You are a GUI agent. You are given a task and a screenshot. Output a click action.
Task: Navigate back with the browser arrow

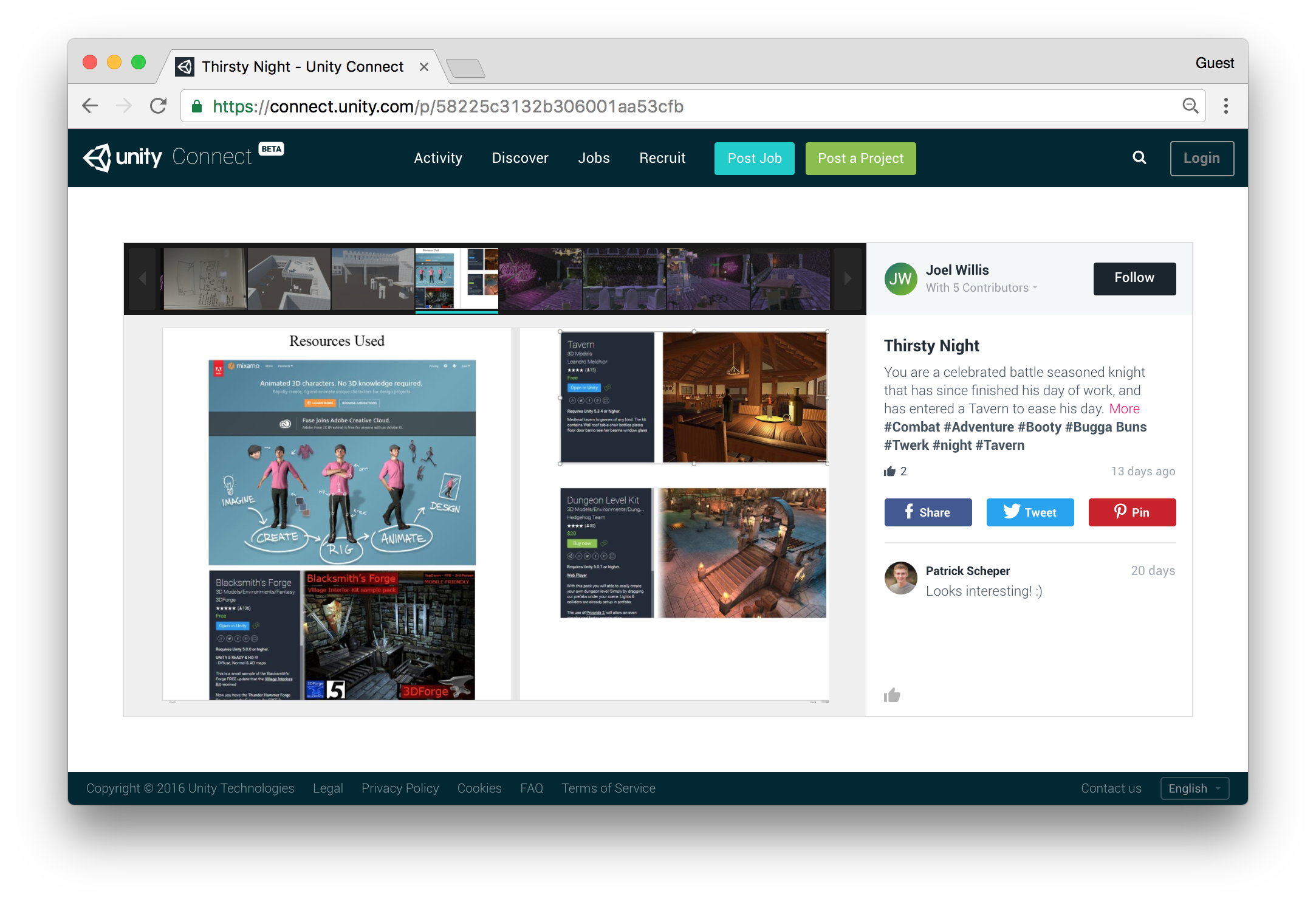tap(90, 106)
